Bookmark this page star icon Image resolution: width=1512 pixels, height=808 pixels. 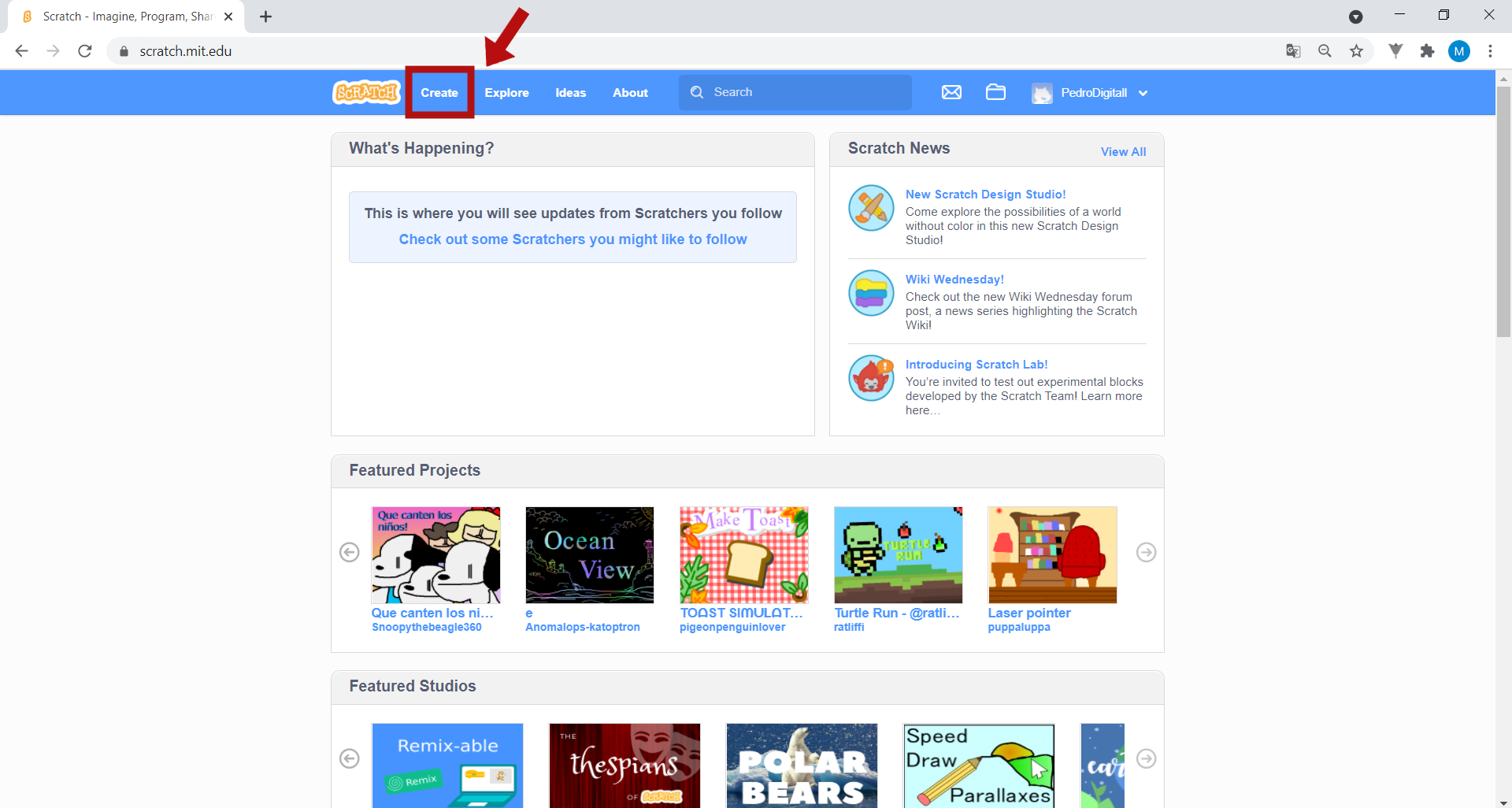pos(1356,51)
